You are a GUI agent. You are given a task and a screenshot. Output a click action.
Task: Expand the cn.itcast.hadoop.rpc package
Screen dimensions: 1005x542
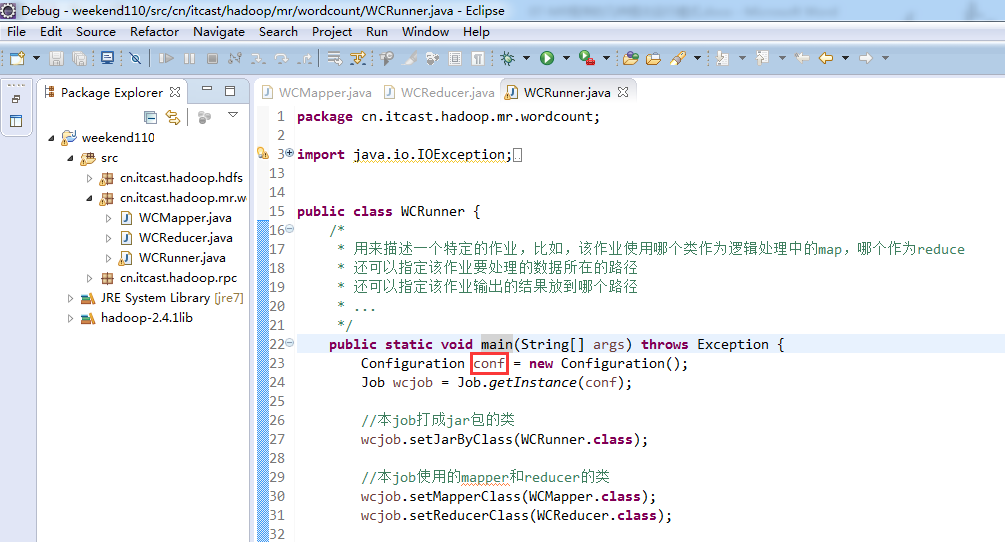click(x=89, y=278)
